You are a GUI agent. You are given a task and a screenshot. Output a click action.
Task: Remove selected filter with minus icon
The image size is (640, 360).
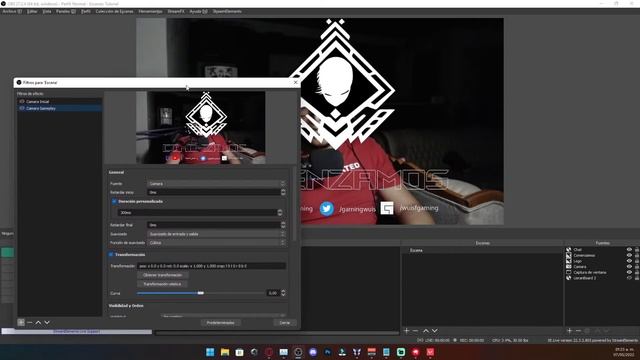(29, 322)
